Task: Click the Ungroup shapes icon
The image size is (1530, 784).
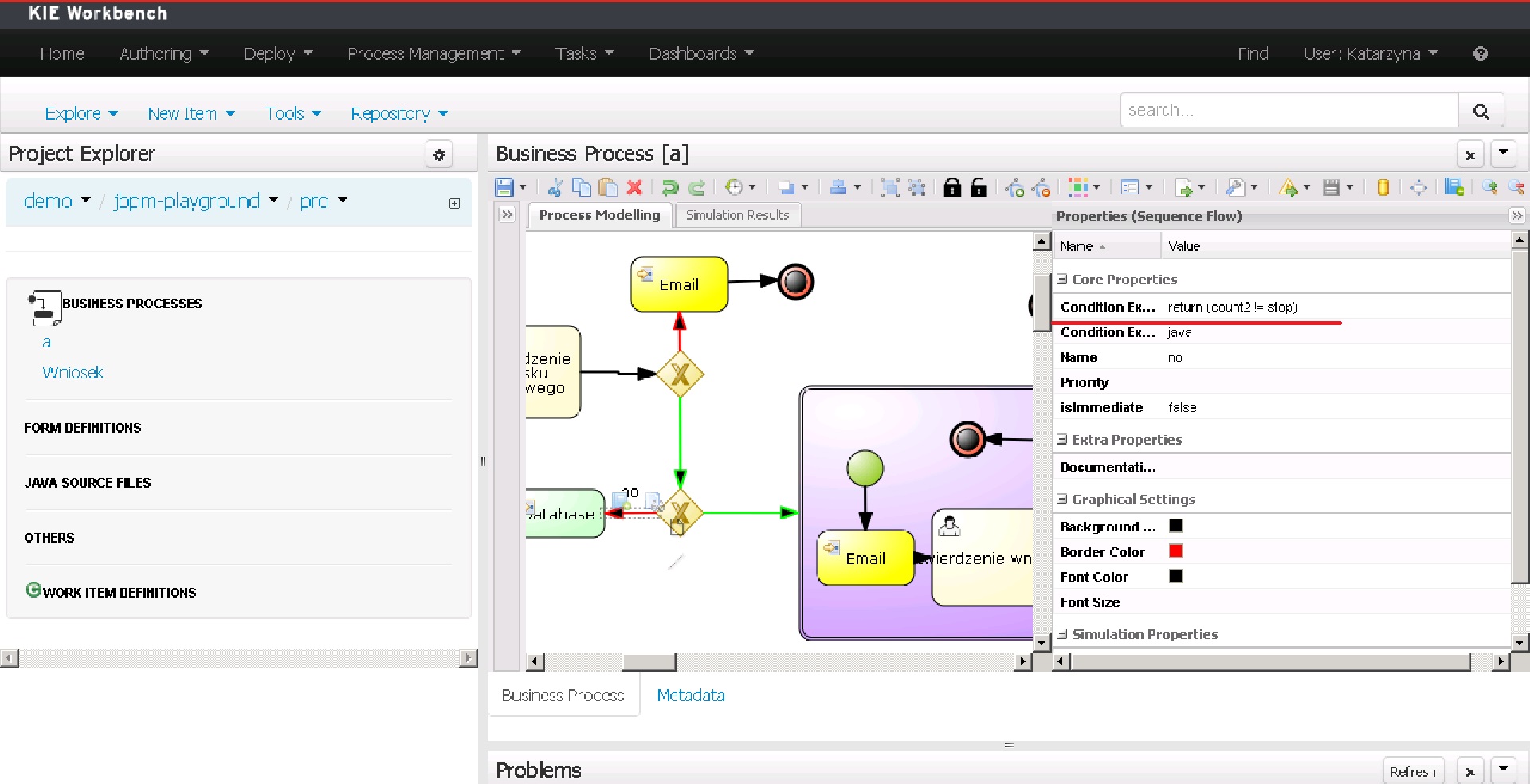Action: pos(917,187)
